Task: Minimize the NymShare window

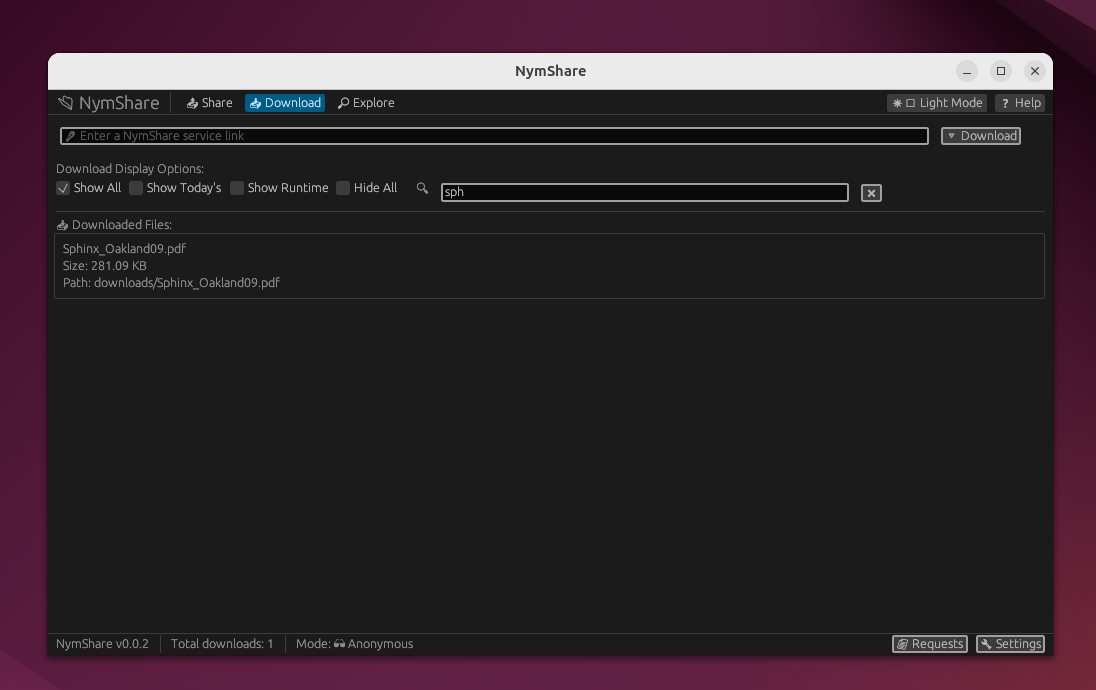Action: [967, 71]
